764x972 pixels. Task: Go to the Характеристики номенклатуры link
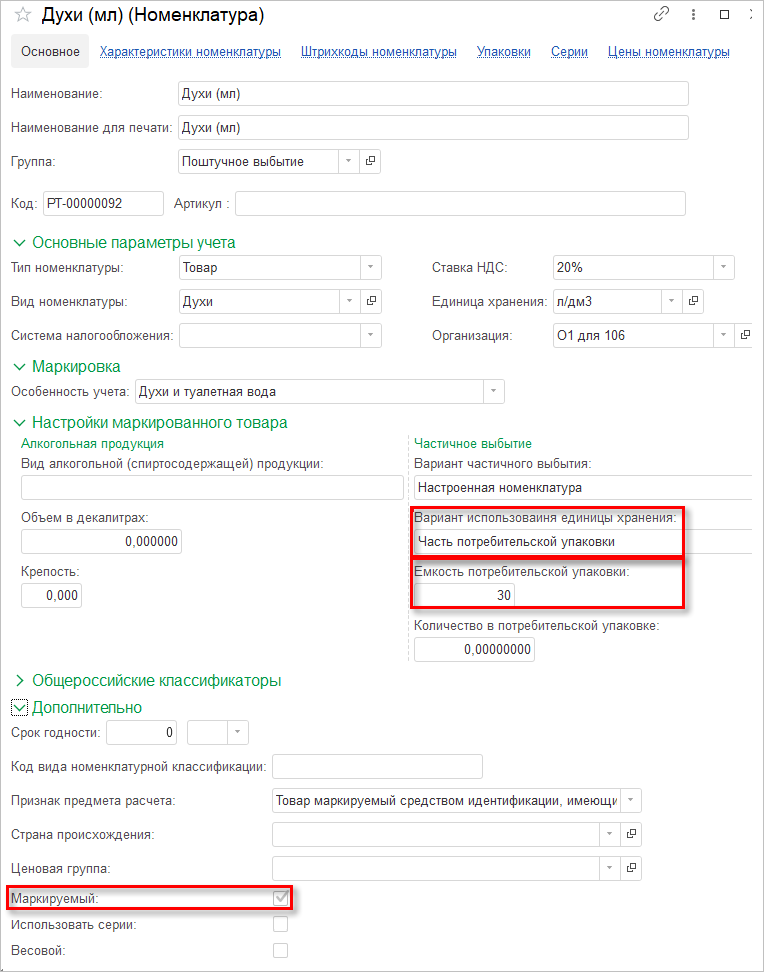190,51
